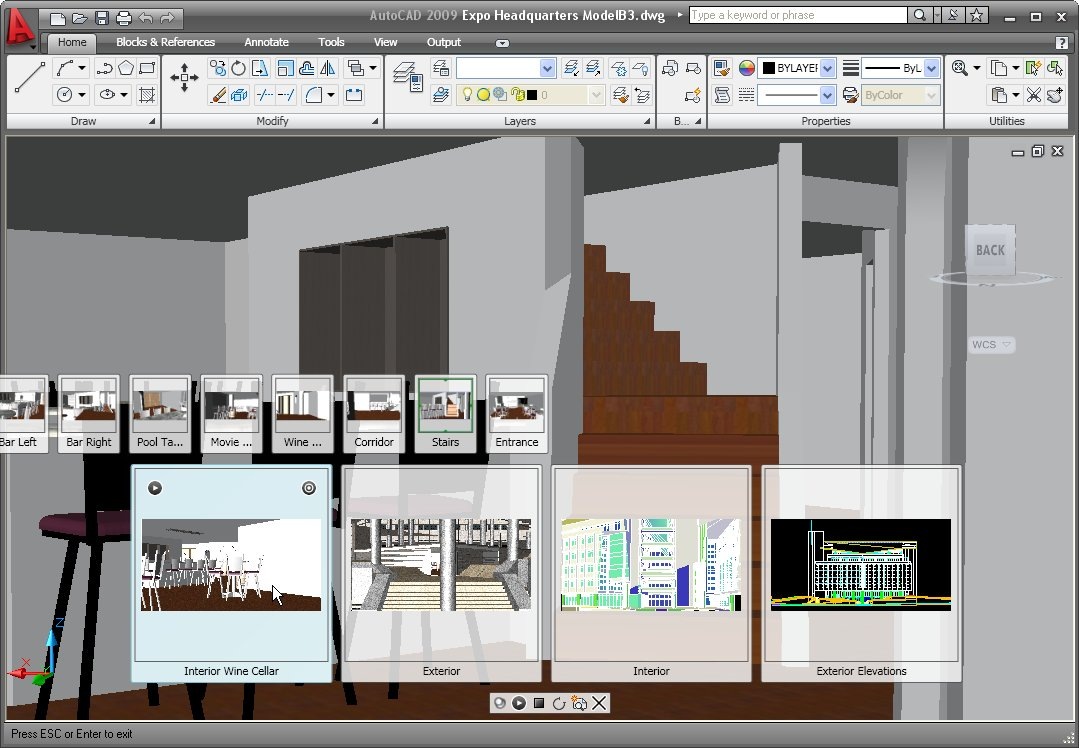The image size is (1079, 748).
Task: Select the Rotate tool
Action: 238,68
